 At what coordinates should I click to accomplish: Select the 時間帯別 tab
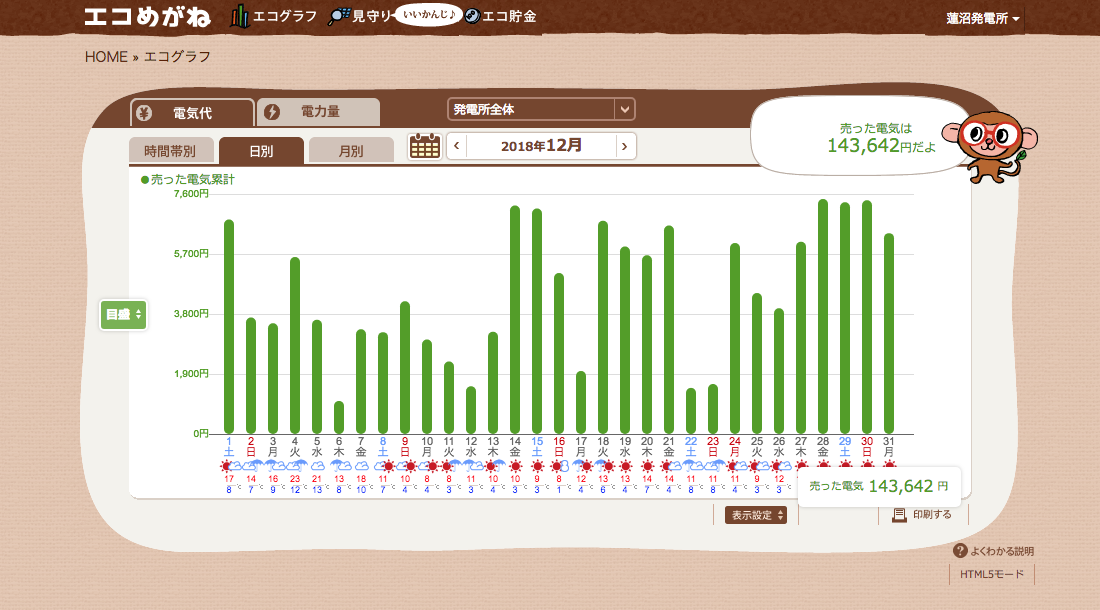click(x=170, y=151)
